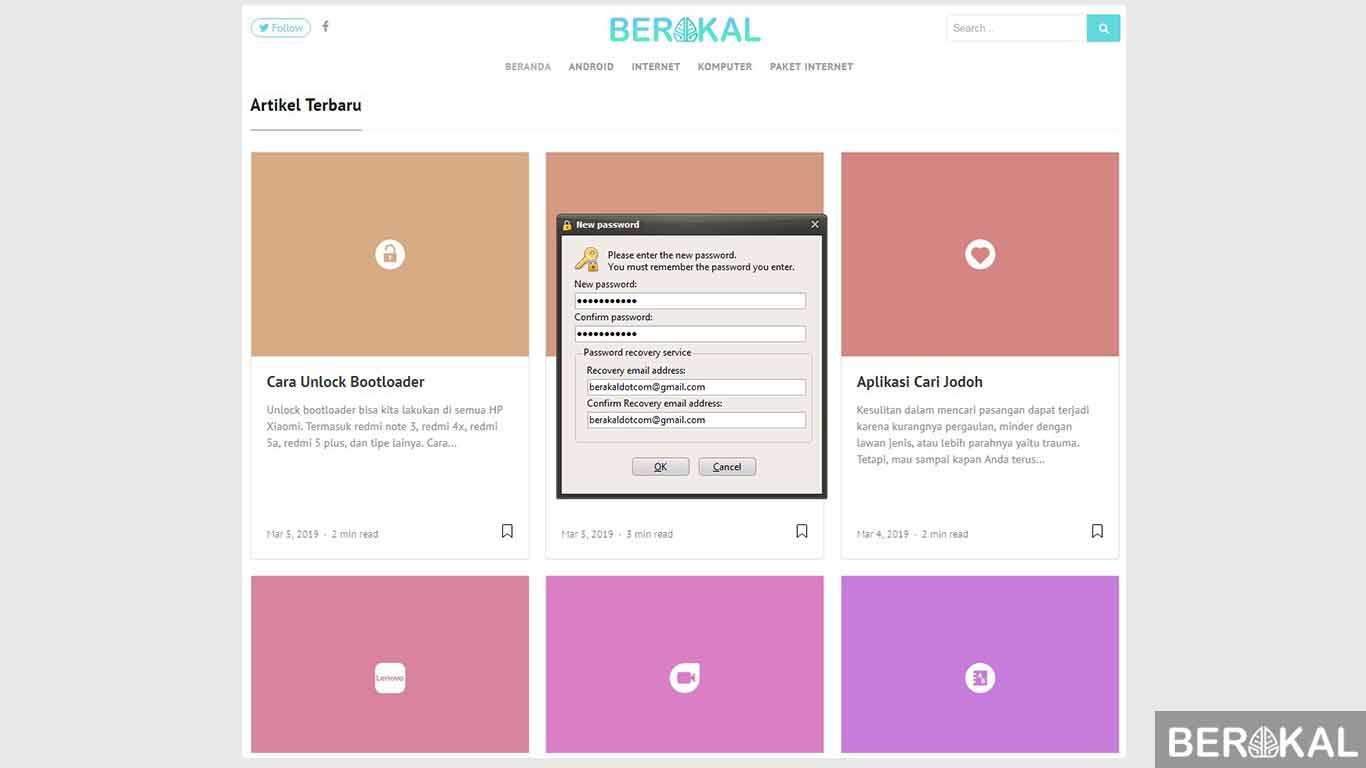Bookmark the Cara Unlock Bootloader article

click(507, 531)
